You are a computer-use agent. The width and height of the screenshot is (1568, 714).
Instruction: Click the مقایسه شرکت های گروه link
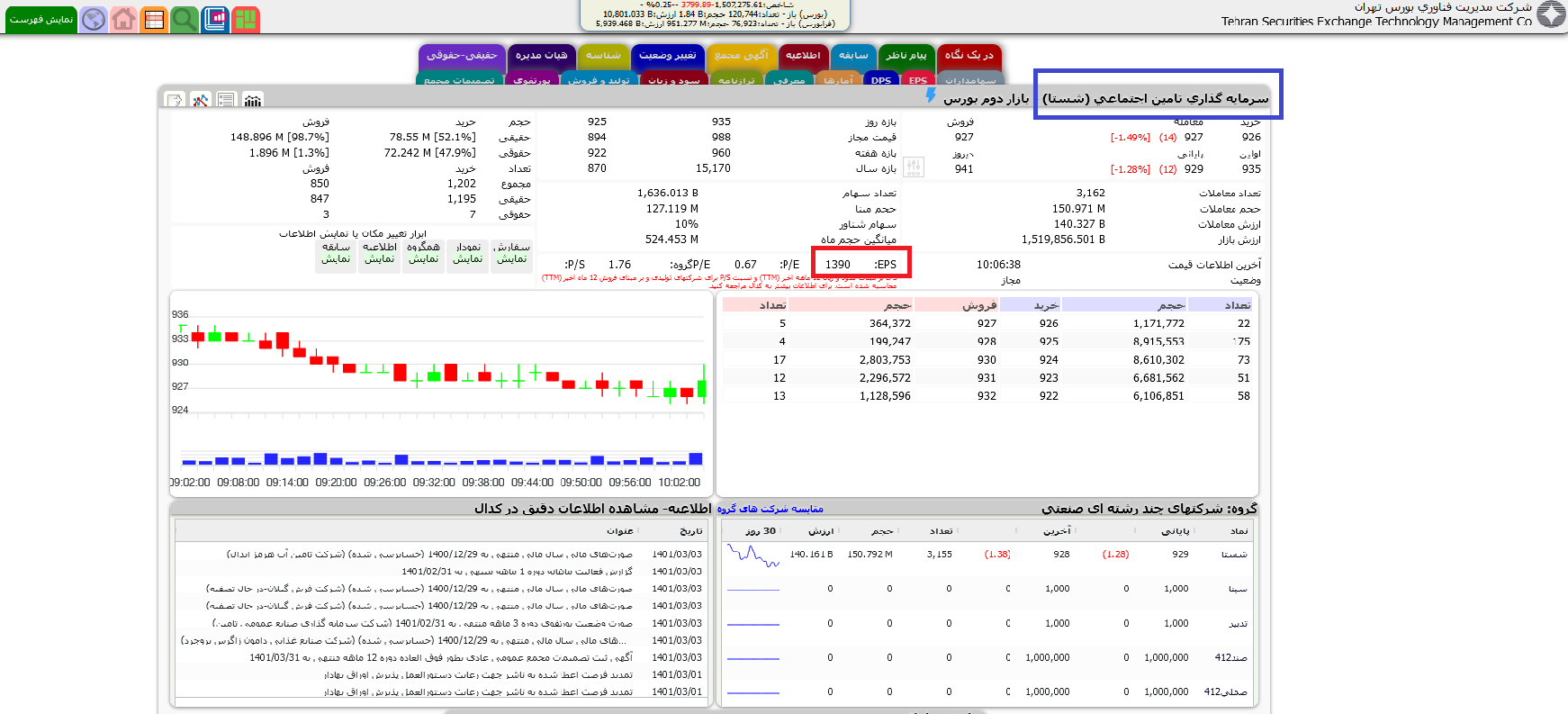(770, 509)
